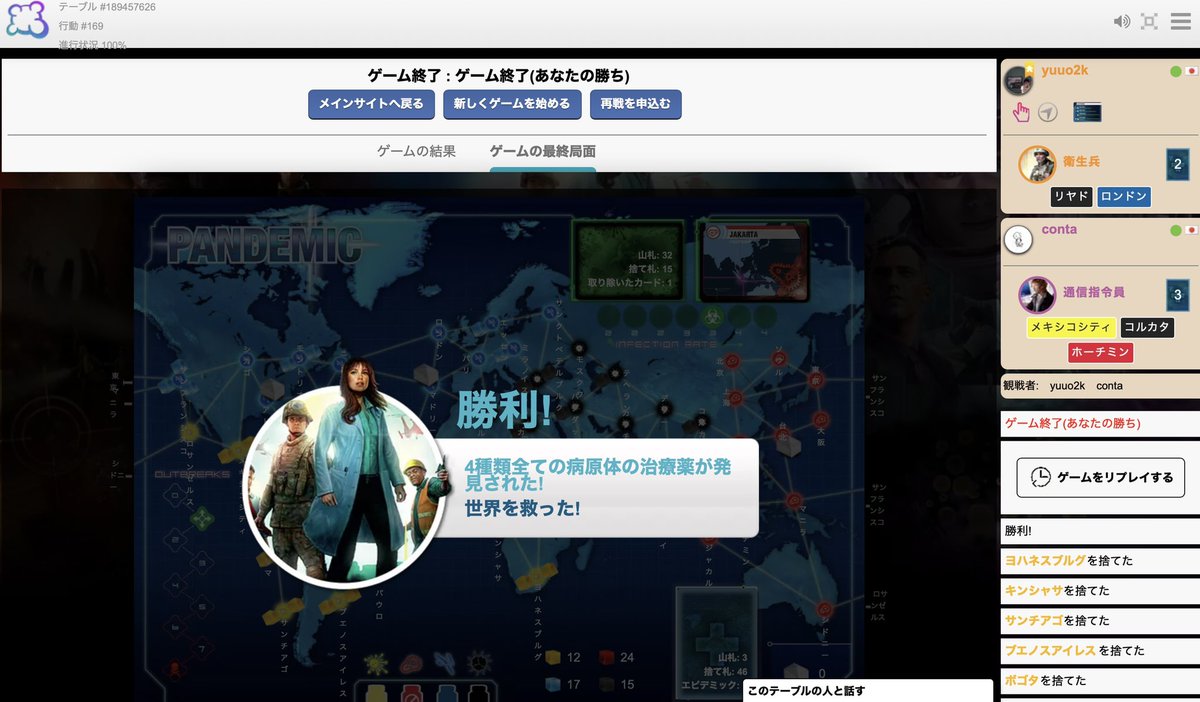Click the biohazard infection rate marker
The width and height of the screenshot is (1200, 702).
[x=714, y=318]
